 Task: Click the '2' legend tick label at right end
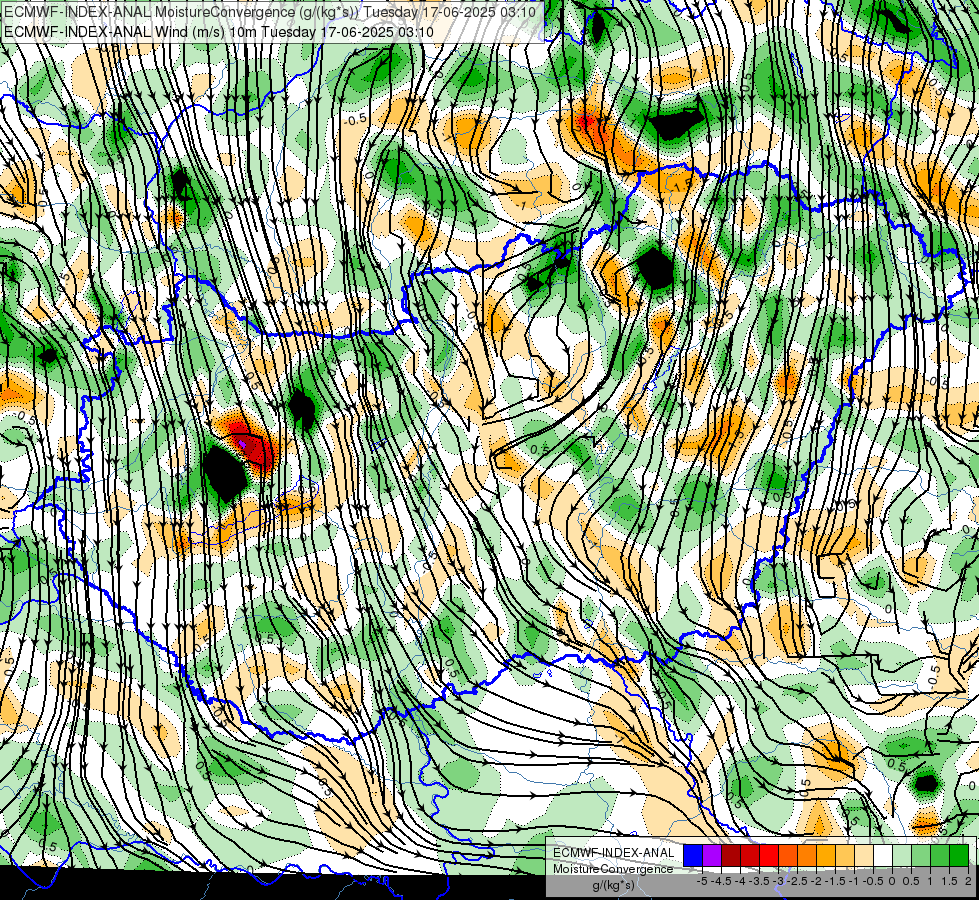pos(968,881)
